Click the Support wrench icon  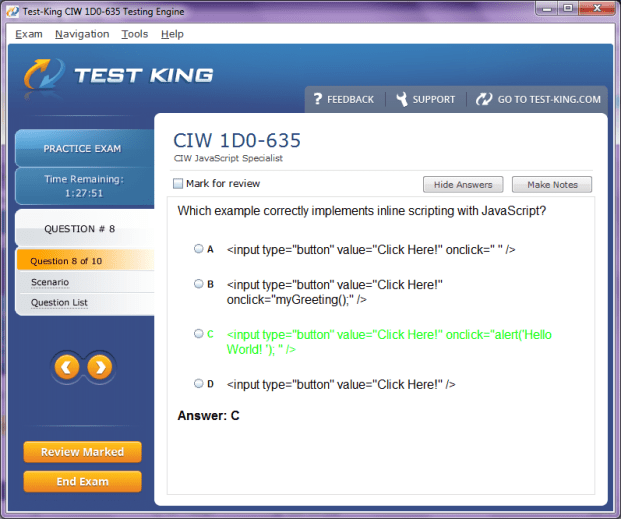click(x=402, y=99)
